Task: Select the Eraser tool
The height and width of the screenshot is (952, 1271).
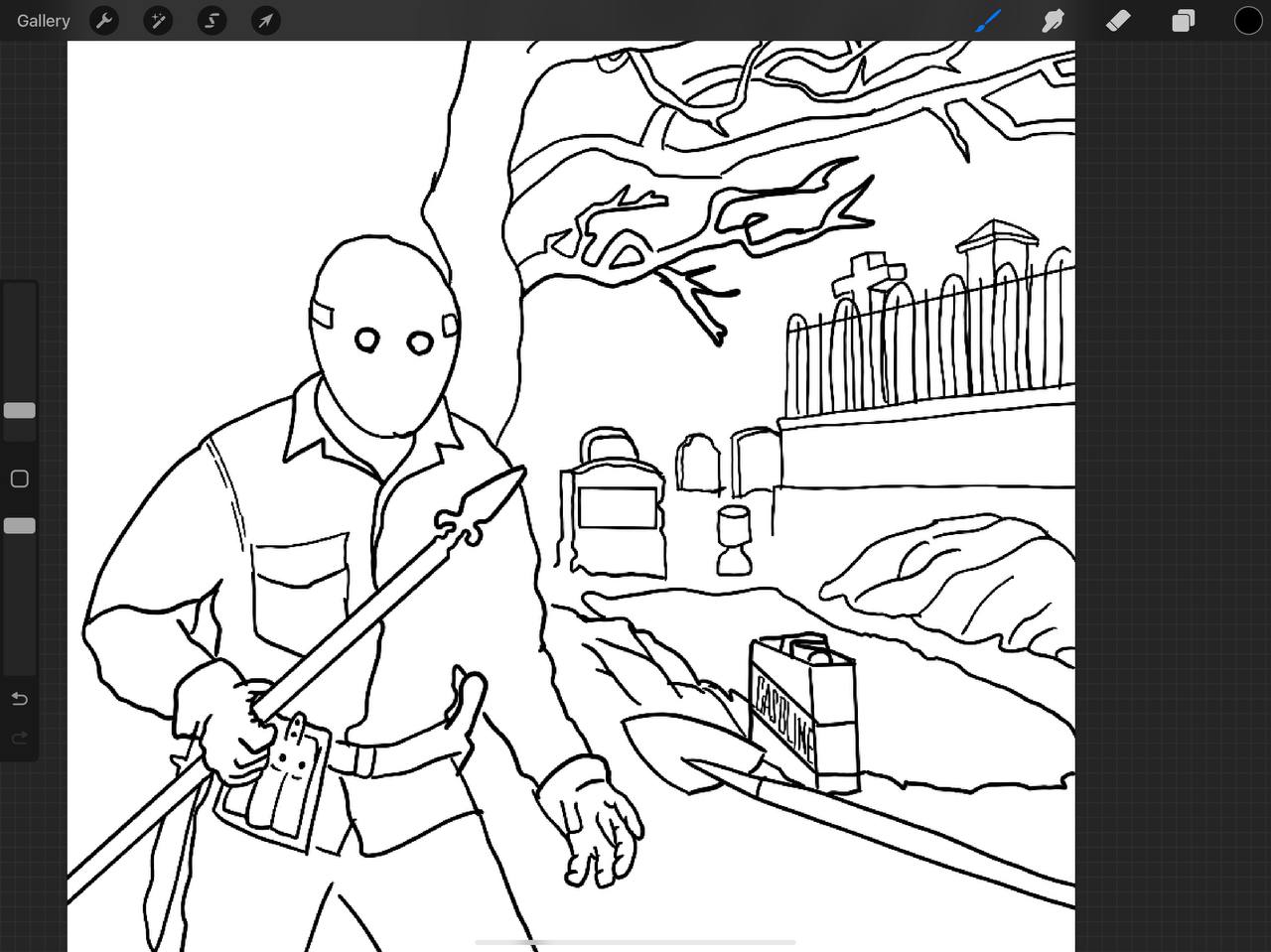Action: point(1118,20)
